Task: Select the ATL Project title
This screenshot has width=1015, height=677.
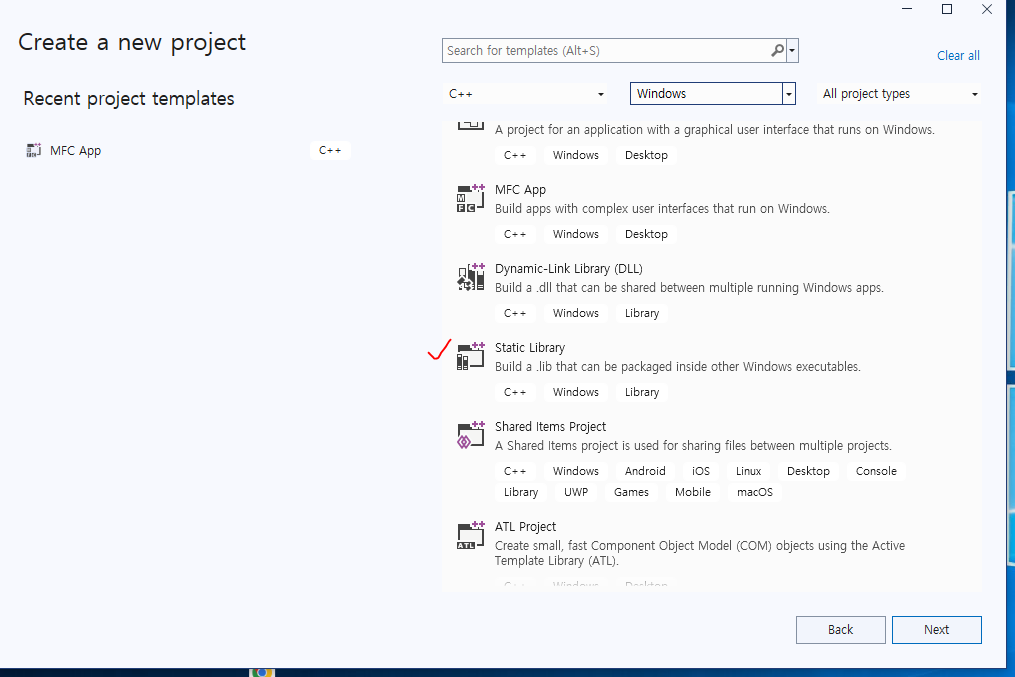Action: pyautogui.click(x=525, y=527)
